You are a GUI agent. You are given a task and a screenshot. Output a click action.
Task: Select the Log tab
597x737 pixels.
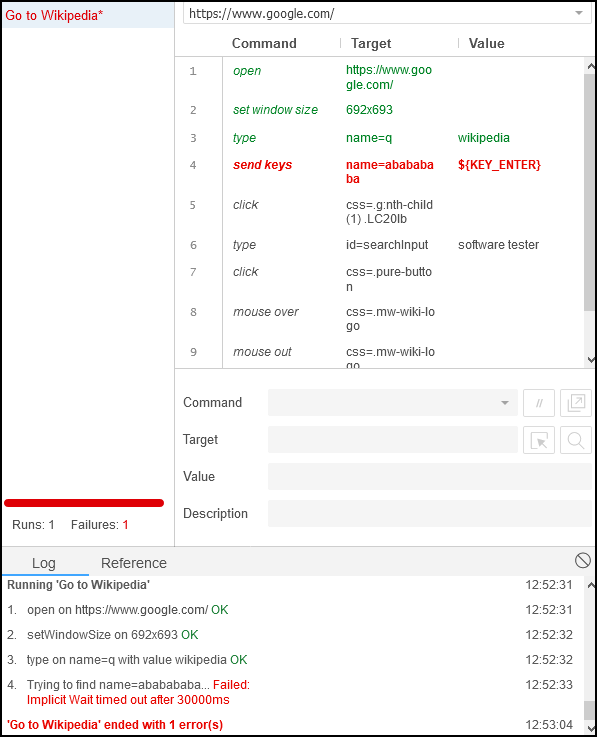(x=44, y=563)
